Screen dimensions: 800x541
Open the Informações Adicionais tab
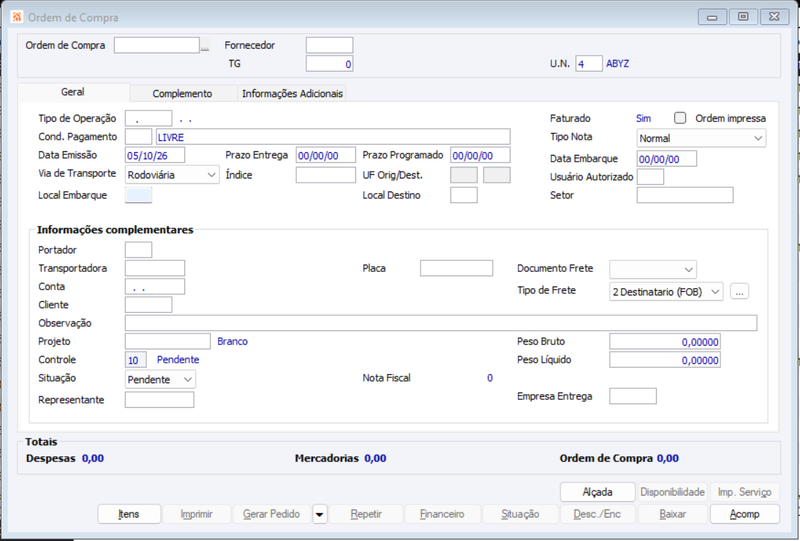tap(292, 93)
